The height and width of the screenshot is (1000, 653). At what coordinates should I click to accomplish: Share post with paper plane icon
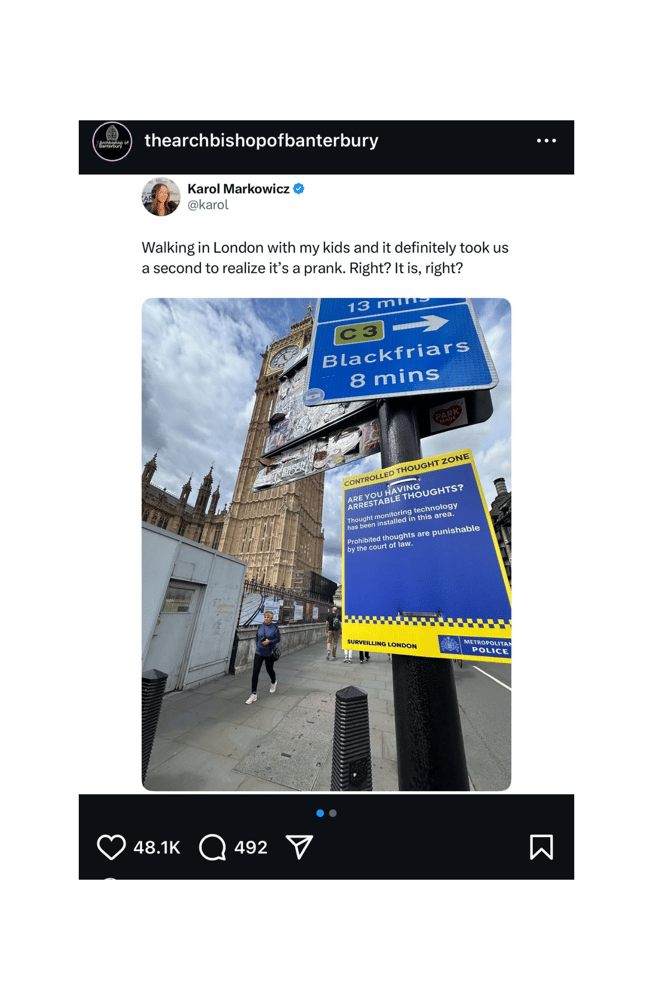click(x=299, y=846)
